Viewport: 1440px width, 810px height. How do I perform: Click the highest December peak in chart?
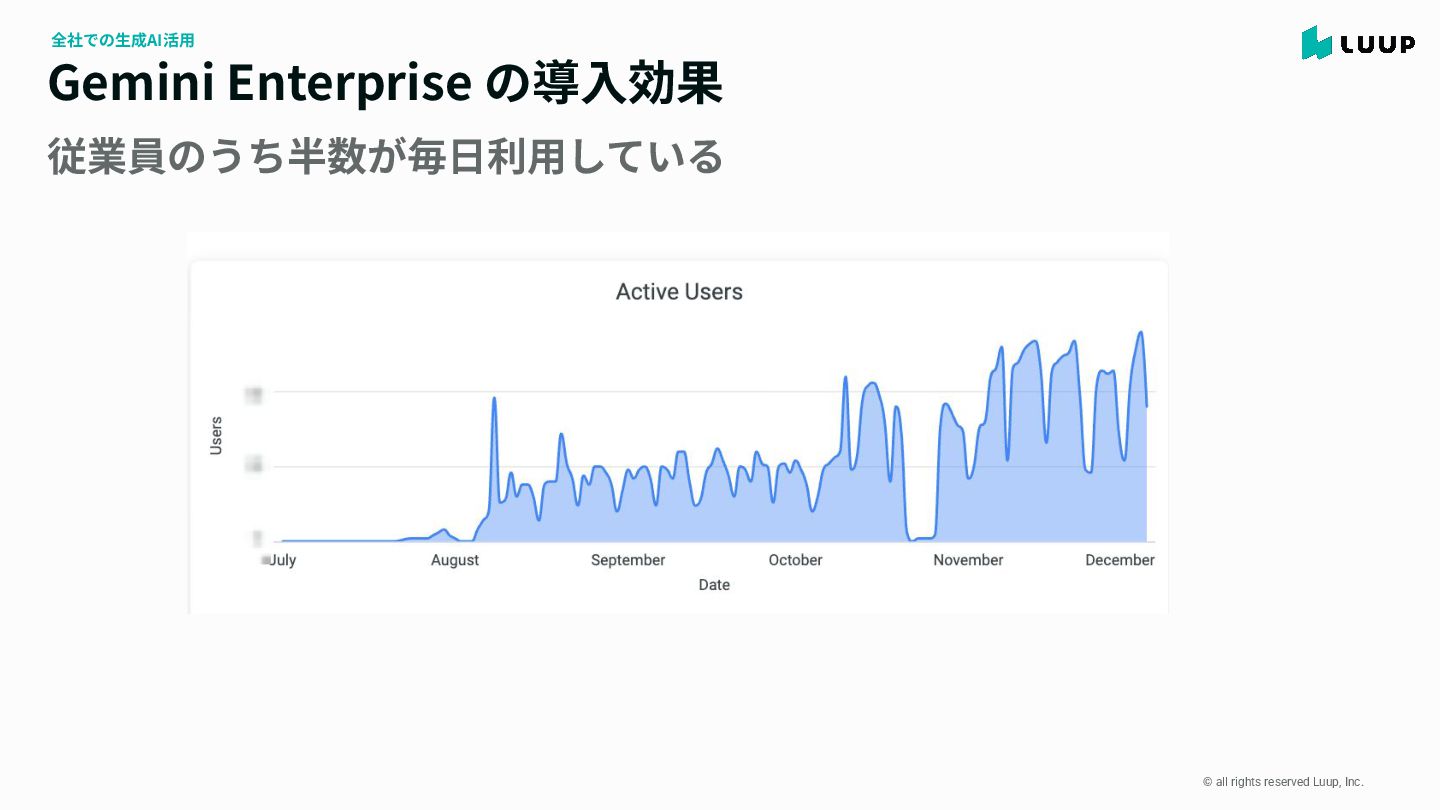click(1141, 333)
